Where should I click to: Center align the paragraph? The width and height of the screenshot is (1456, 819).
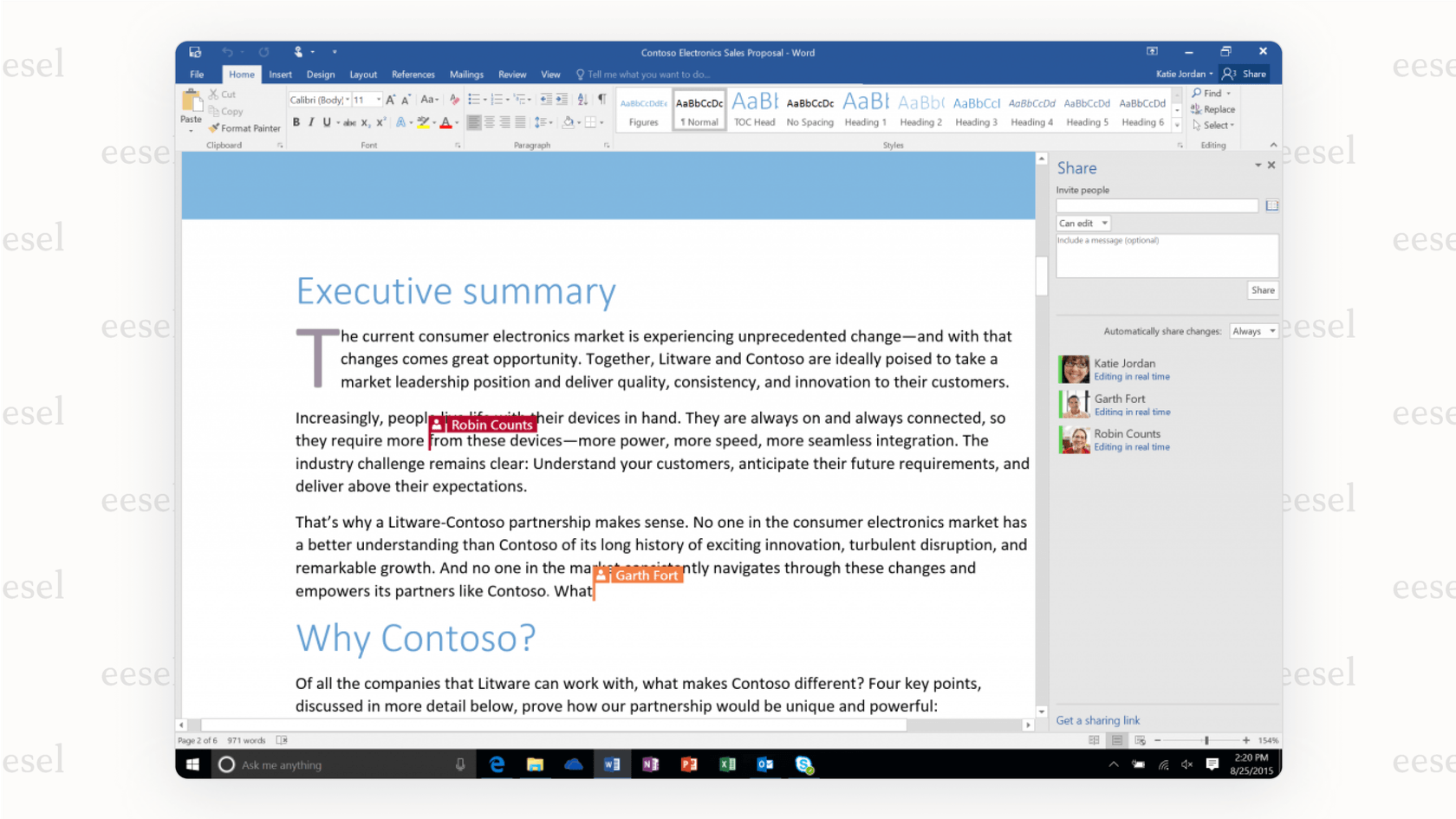click(x=490, y=122)
